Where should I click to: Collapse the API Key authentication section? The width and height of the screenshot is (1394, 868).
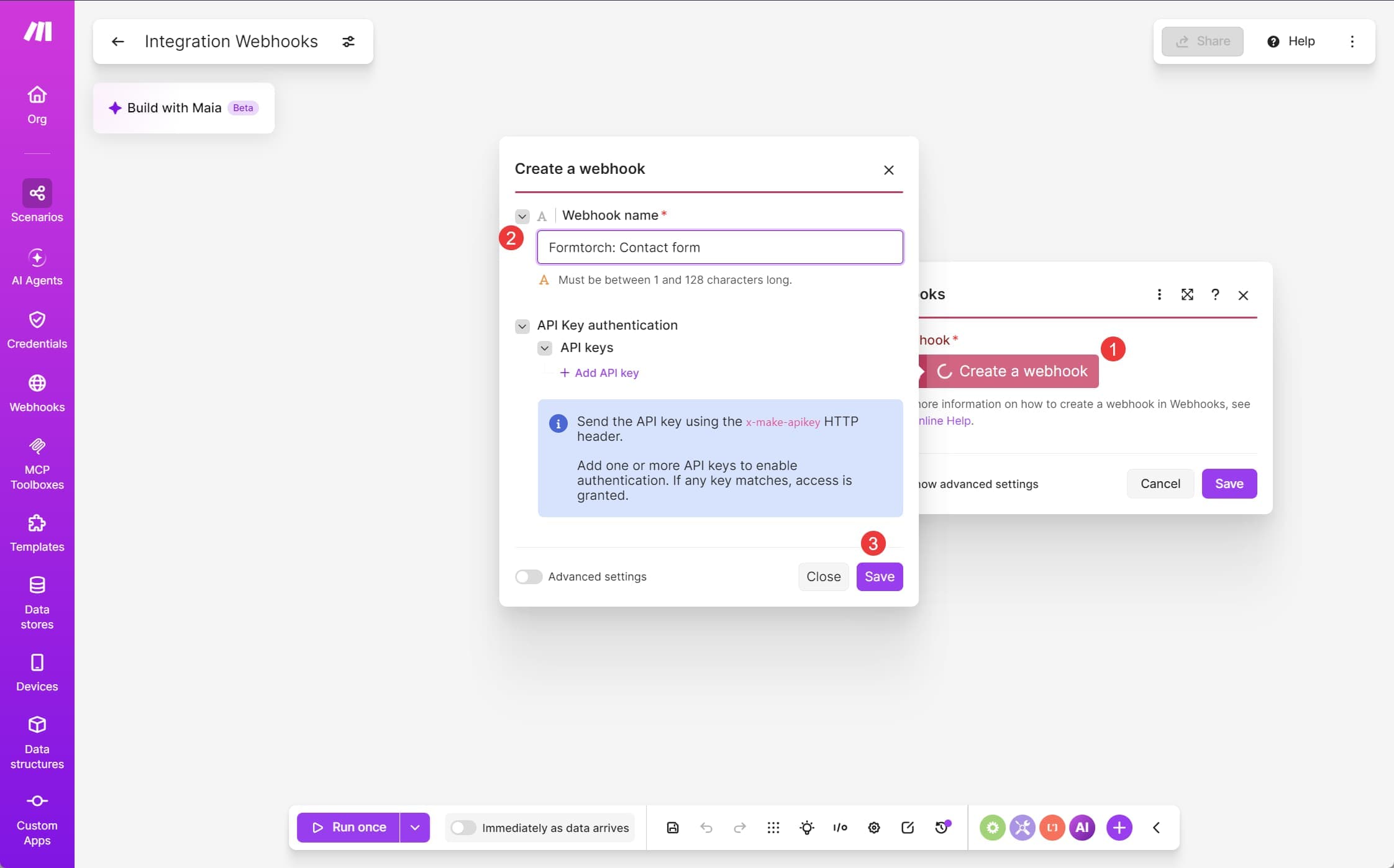click(x=522, y=326)
